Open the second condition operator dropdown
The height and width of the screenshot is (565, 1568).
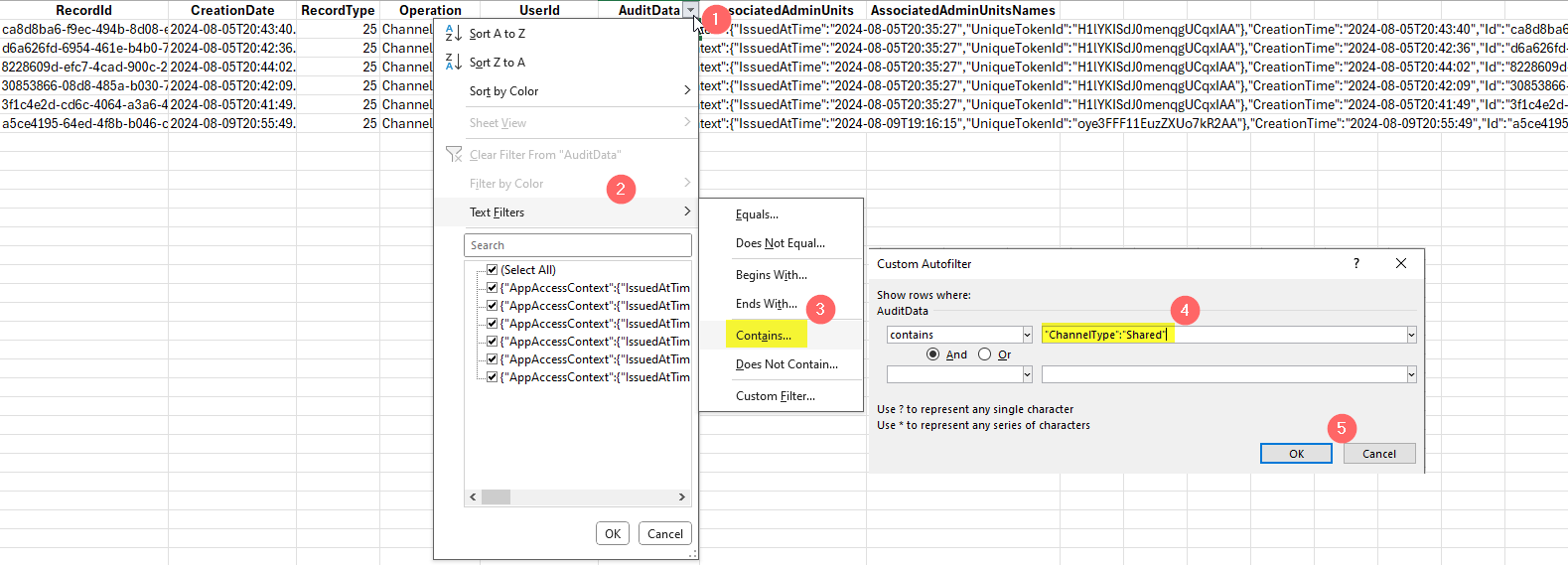click(x=1027, y=374)
